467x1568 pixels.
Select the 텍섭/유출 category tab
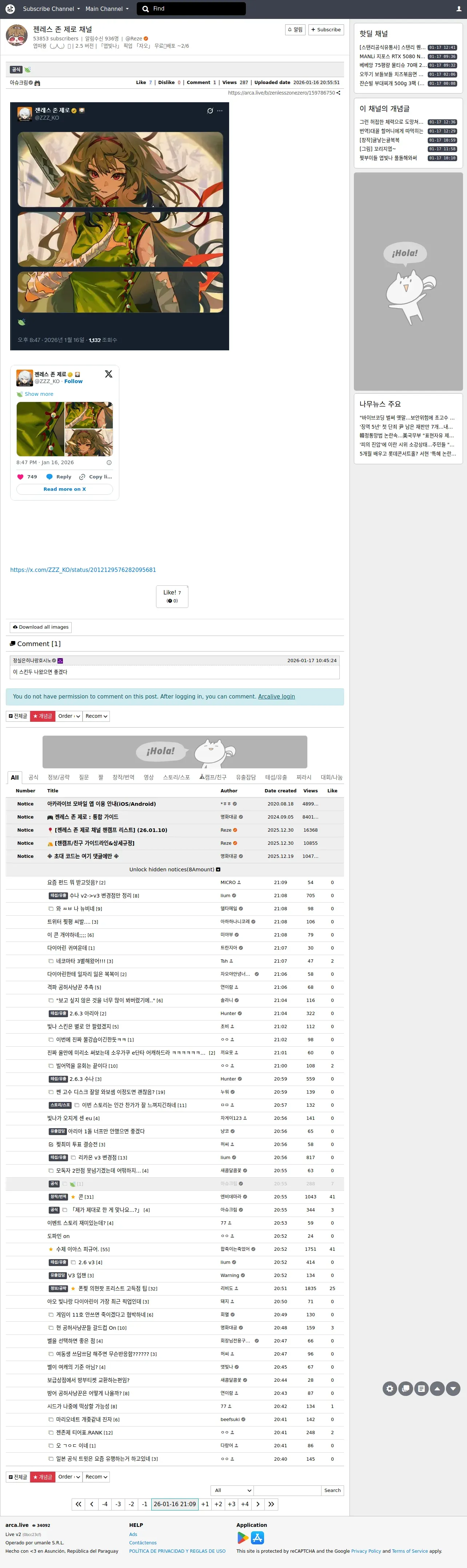(x=276, y=777)
